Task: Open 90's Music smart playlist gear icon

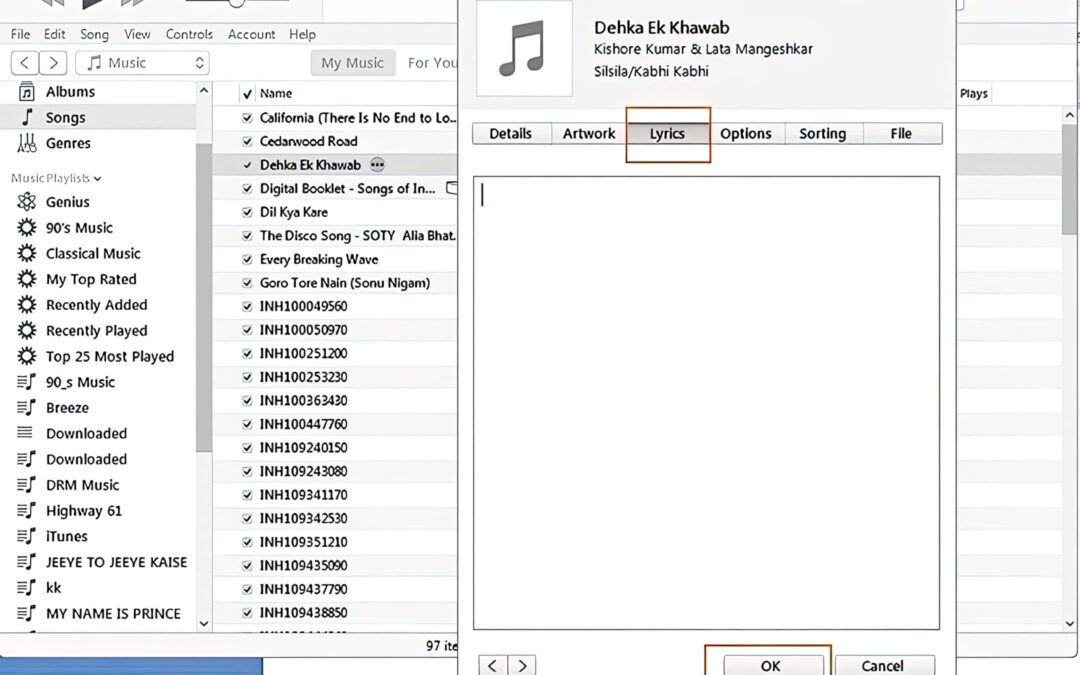Action: pos(26,227)
